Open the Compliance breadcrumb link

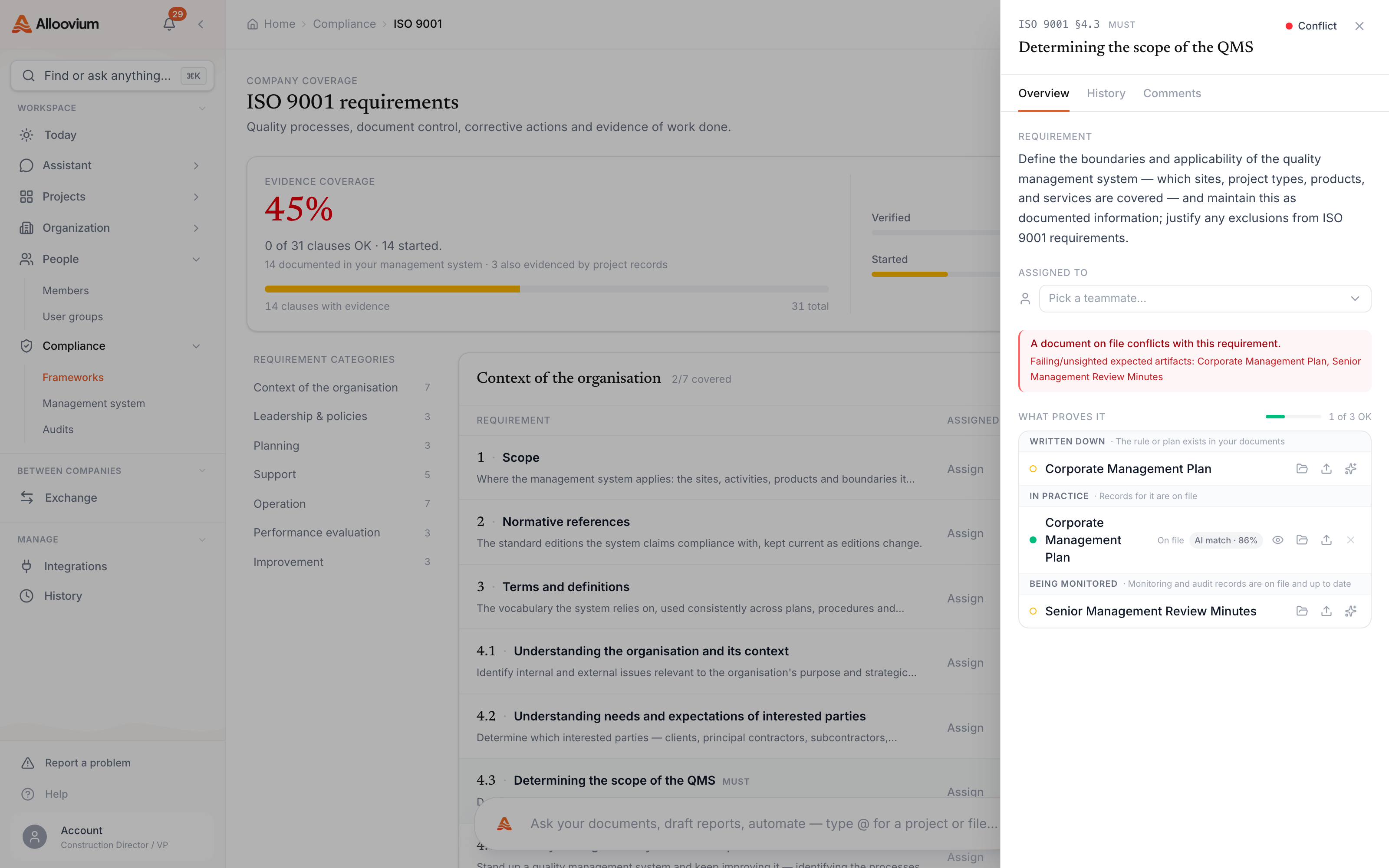[344, 23]
